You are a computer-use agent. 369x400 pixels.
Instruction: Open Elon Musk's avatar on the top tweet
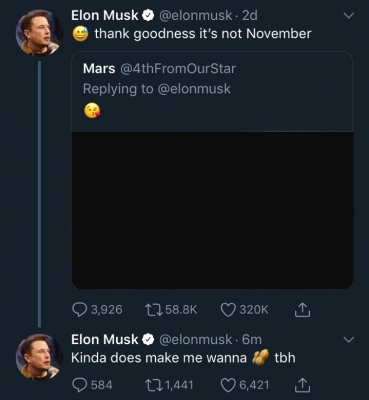[x=39, y=32]
